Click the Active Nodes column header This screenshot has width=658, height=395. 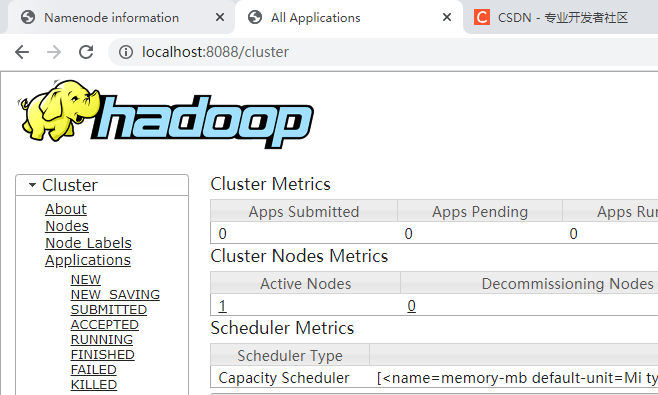306,283
